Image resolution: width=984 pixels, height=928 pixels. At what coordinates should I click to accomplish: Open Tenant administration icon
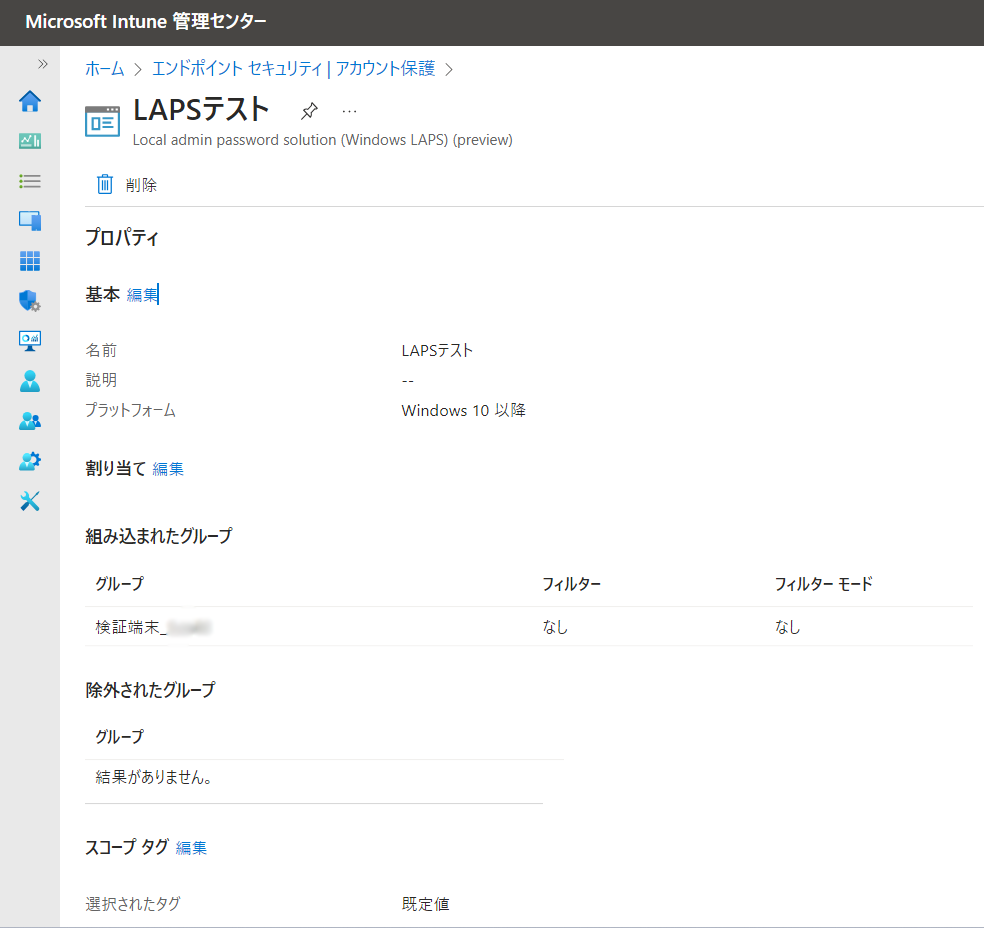(30, 461)
